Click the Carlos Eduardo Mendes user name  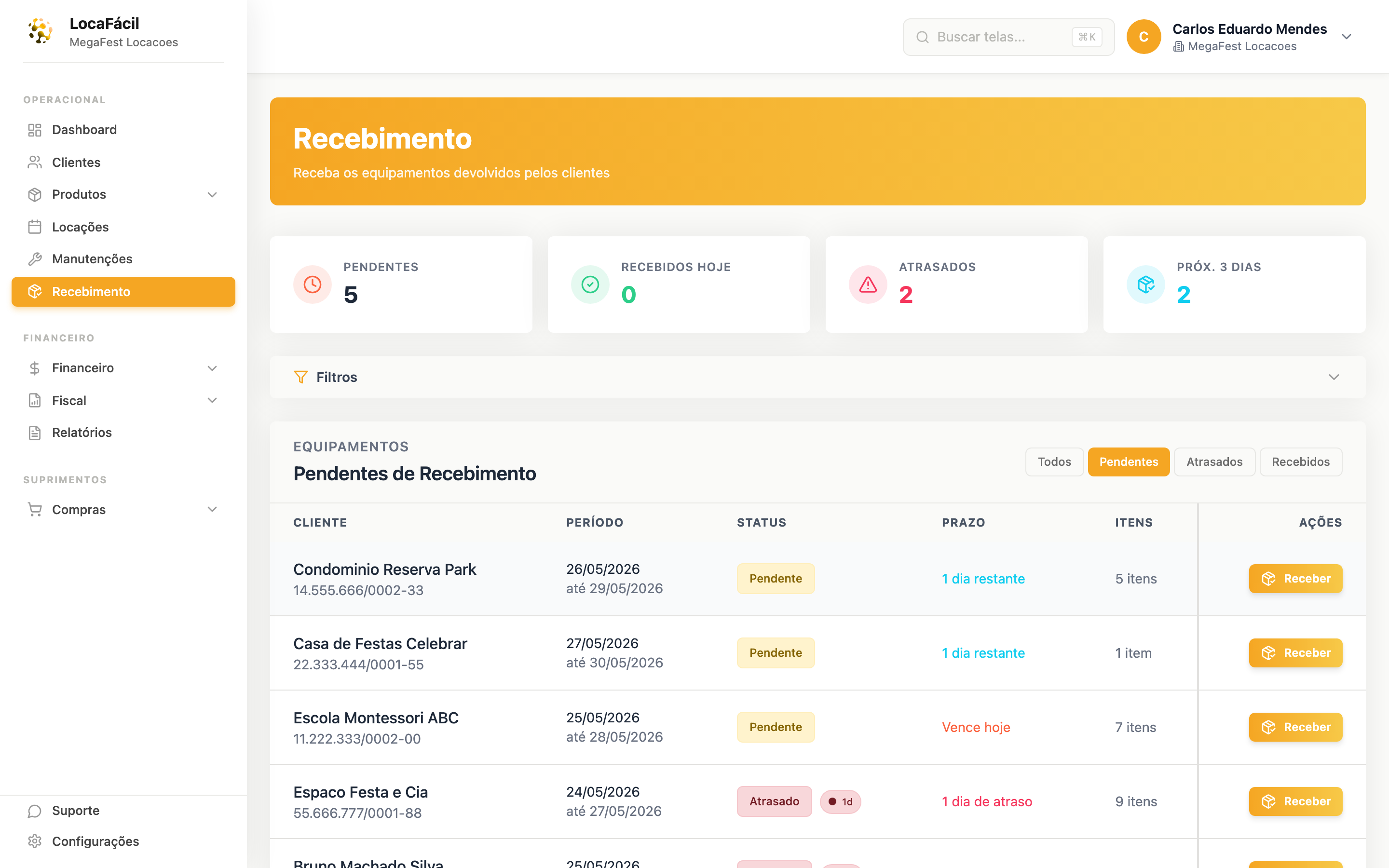(1250, 29)
